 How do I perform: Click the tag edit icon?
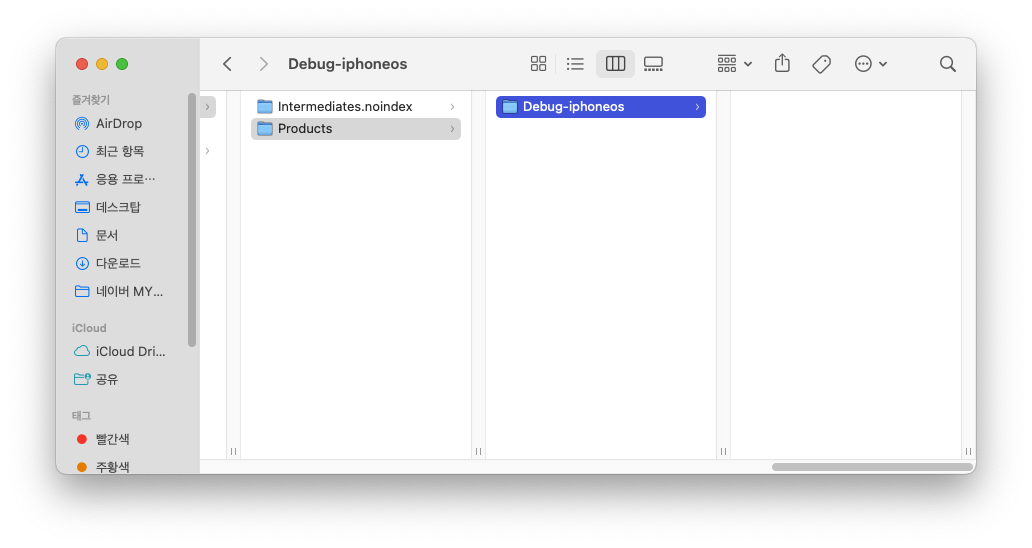tap(821, 64)
